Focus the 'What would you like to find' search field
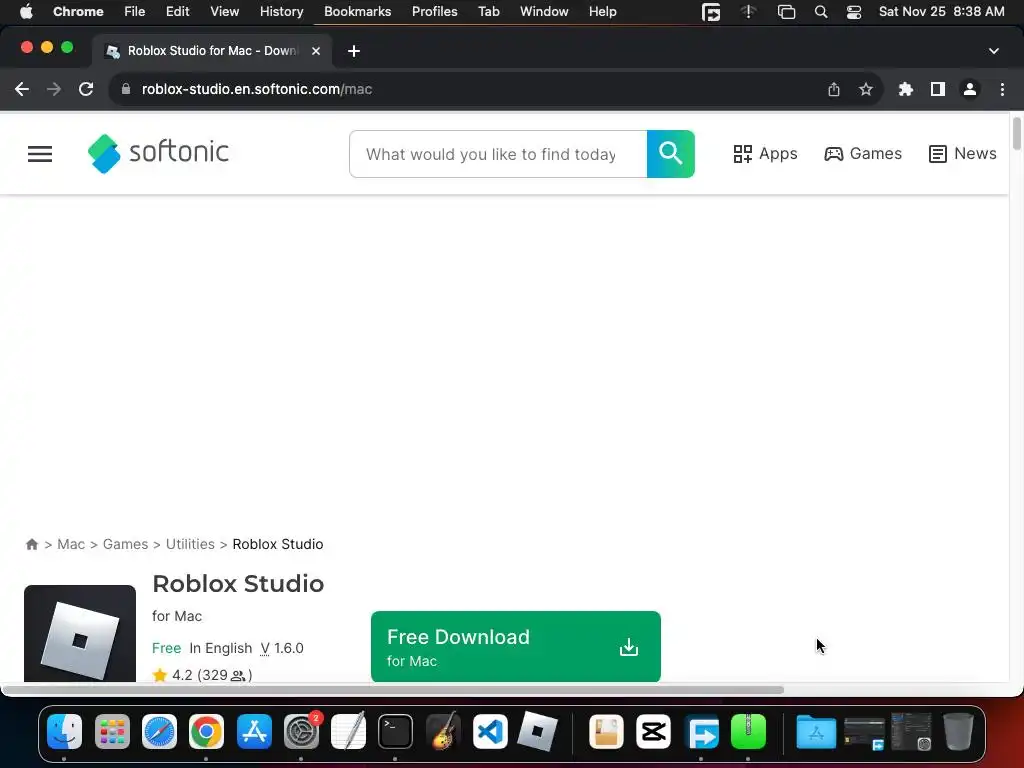The height and width of the screenshot is (768, 1024). 498,154
